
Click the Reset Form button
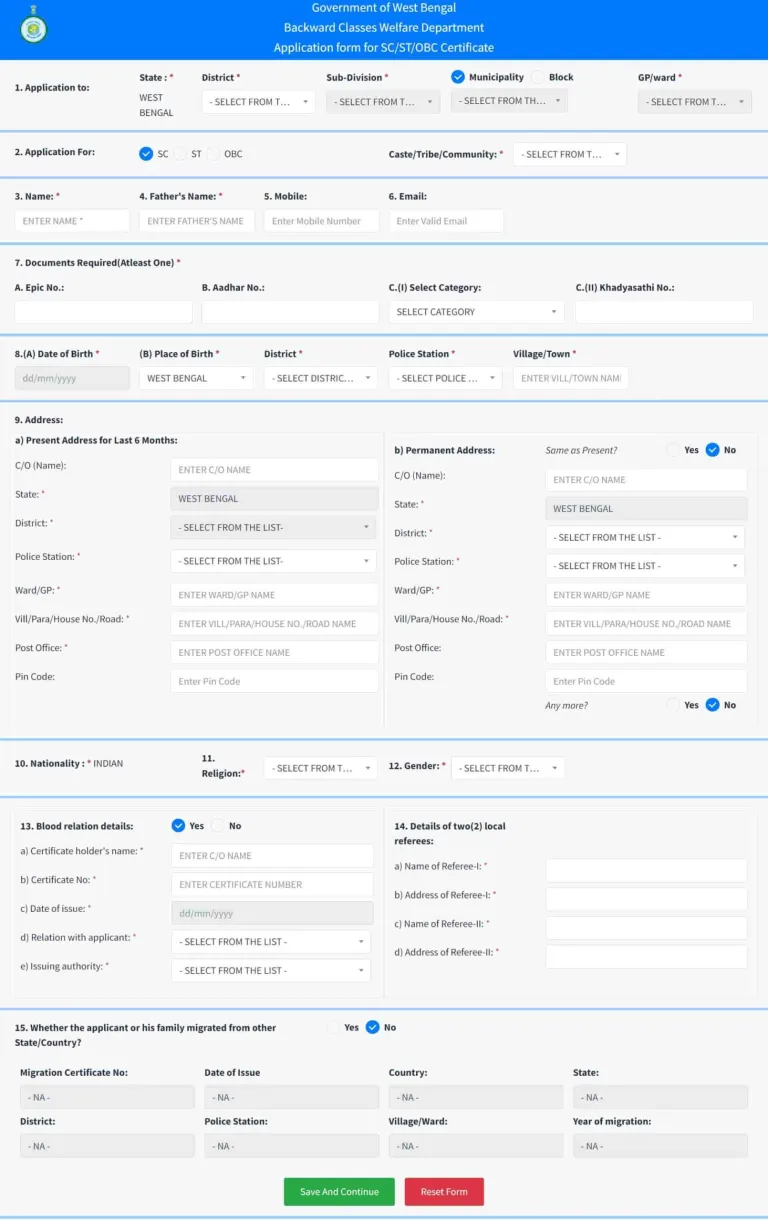[x=444, y=1191]
